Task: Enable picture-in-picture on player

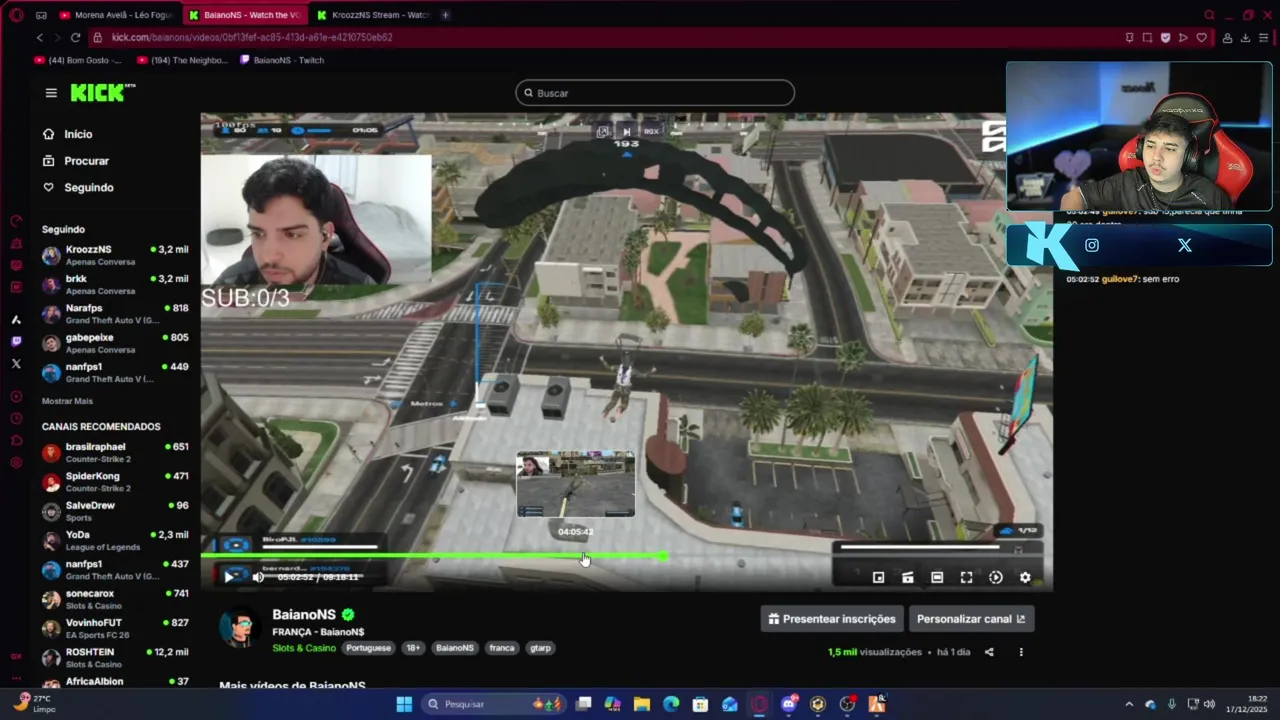Action: pos(878,577)
